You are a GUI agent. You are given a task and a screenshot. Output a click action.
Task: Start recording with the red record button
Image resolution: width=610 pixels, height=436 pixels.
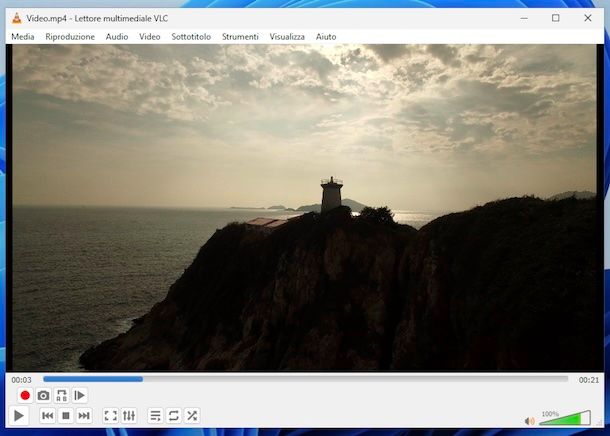click(25, 396)
